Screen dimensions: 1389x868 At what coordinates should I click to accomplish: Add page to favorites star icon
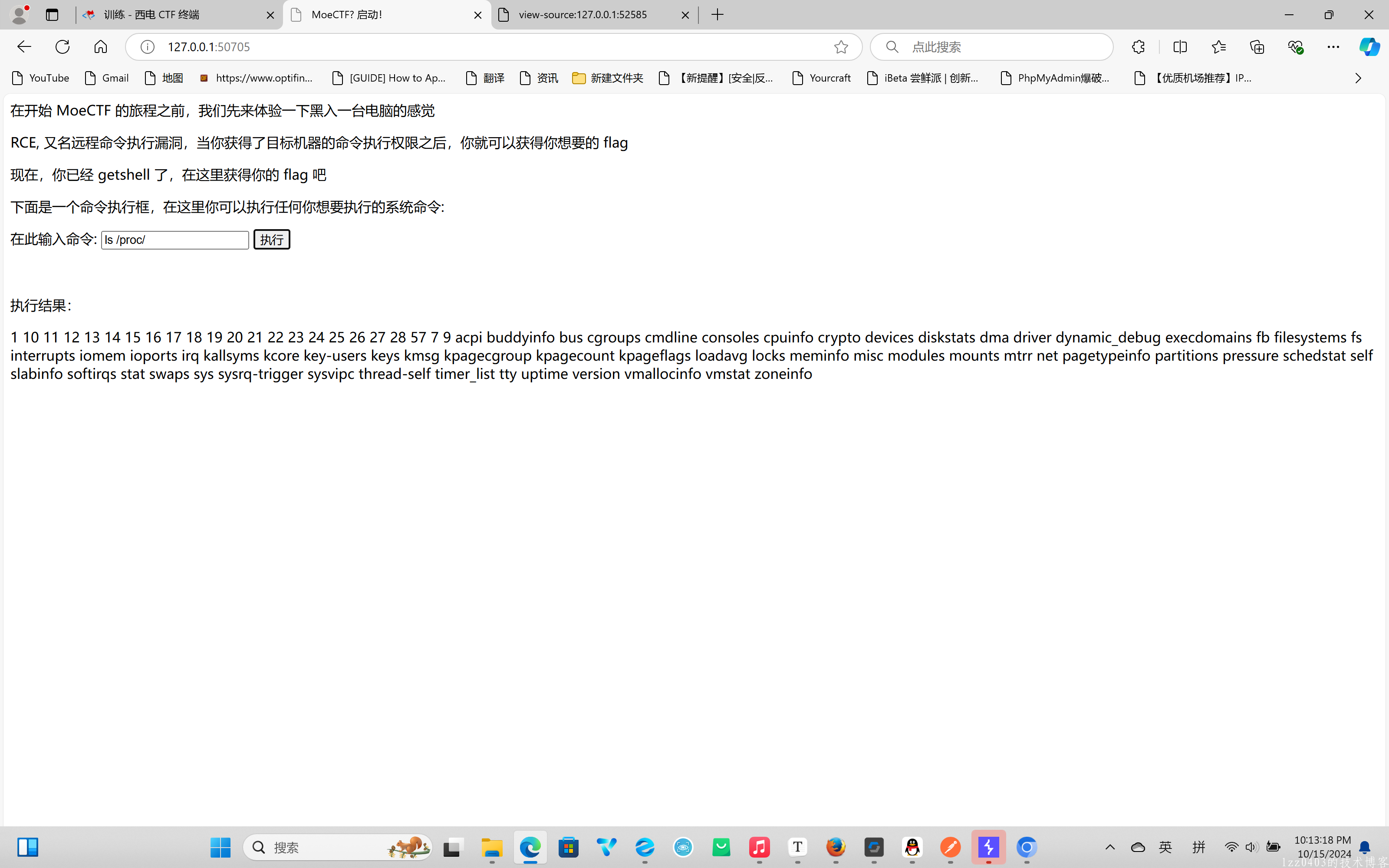[841, 46]
